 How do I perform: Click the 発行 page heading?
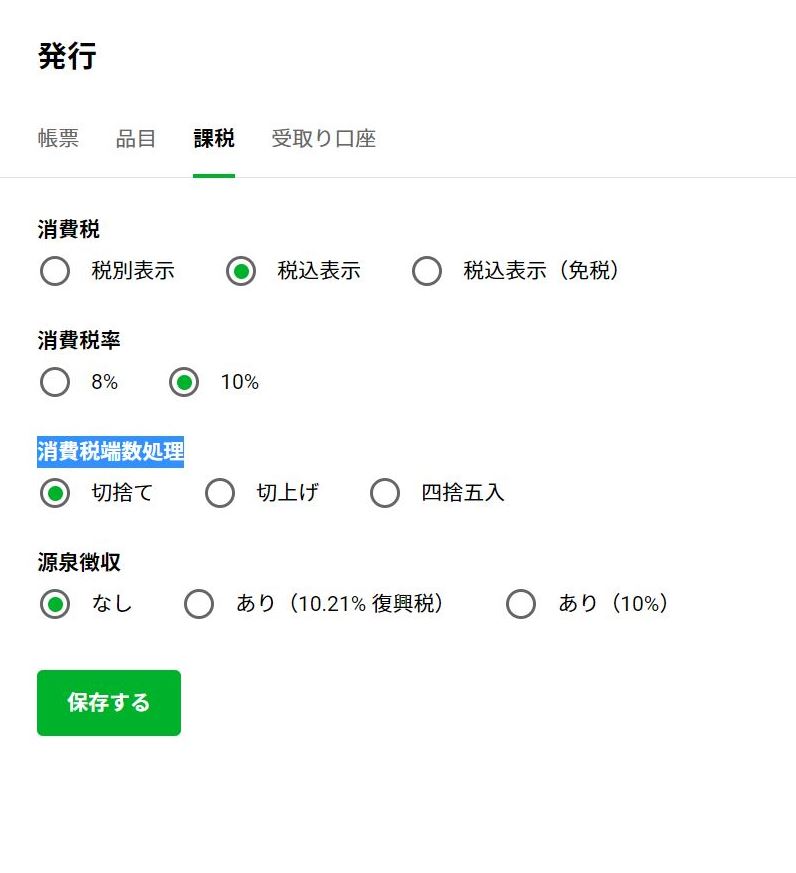[67, 56]
